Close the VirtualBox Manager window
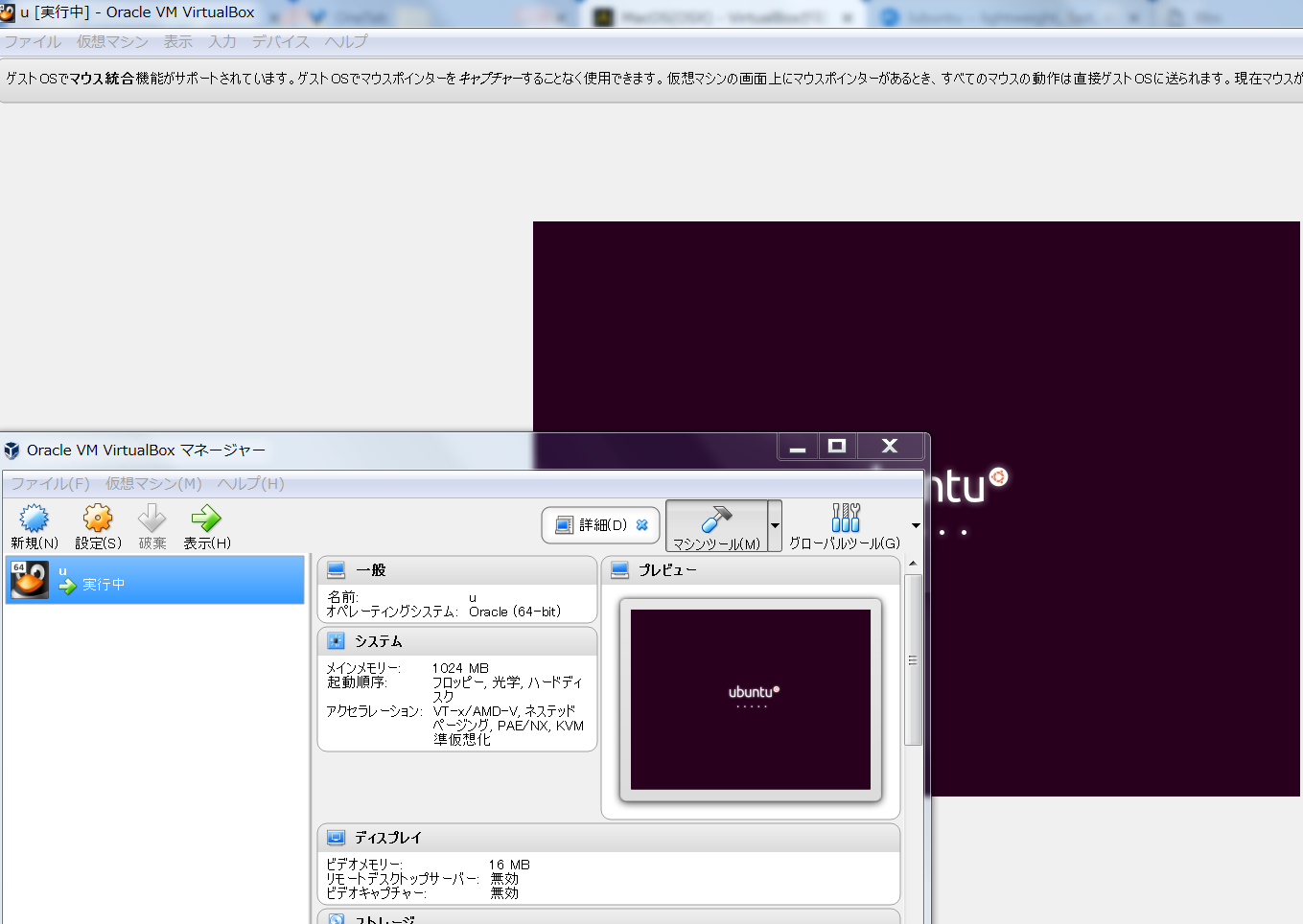Image resolution: width=1303 pixels, height=924 pixels. coord(890,447)
